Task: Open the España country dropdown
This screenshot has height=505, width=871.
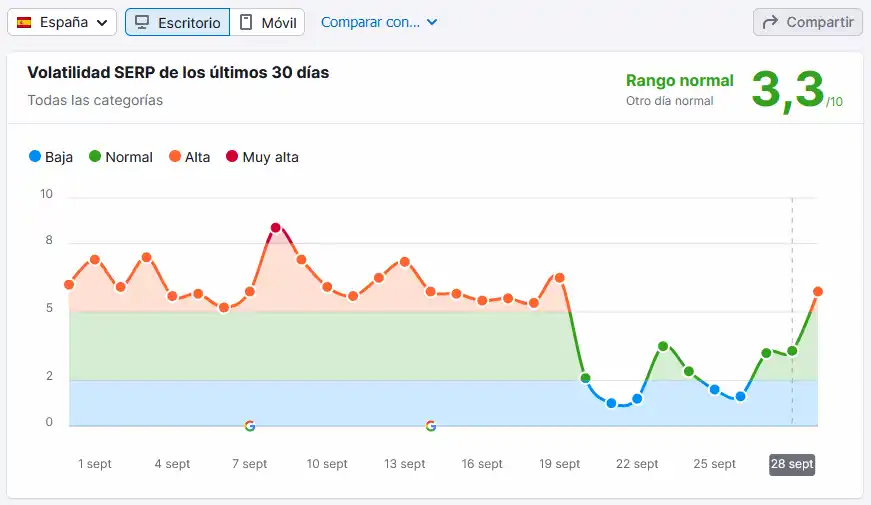Action: coord(62,22)
